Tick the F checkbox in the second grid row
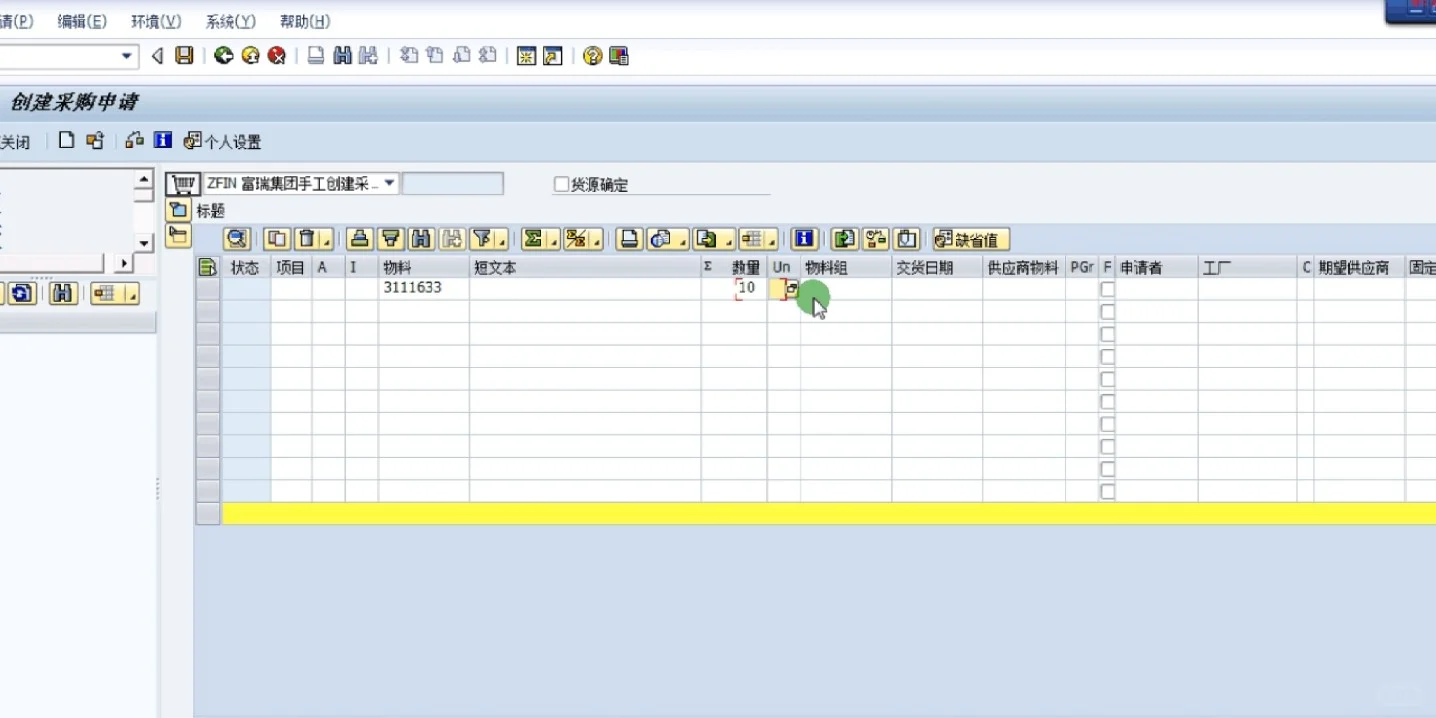1436x718 pixels. 1107,312
